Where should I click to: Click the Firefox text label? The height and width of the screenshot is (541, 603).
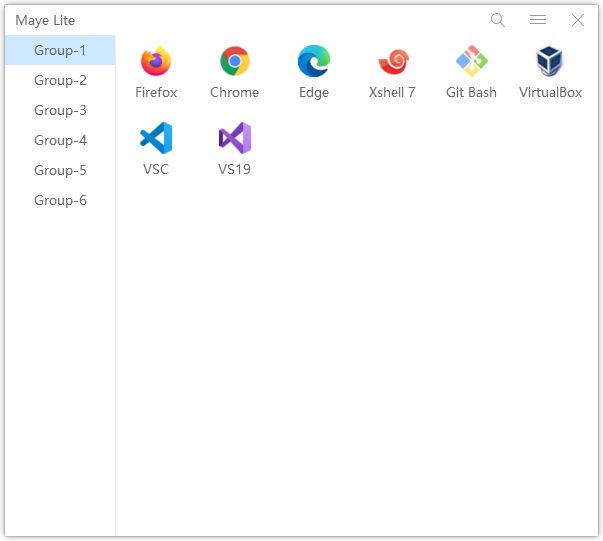(156, 93)
